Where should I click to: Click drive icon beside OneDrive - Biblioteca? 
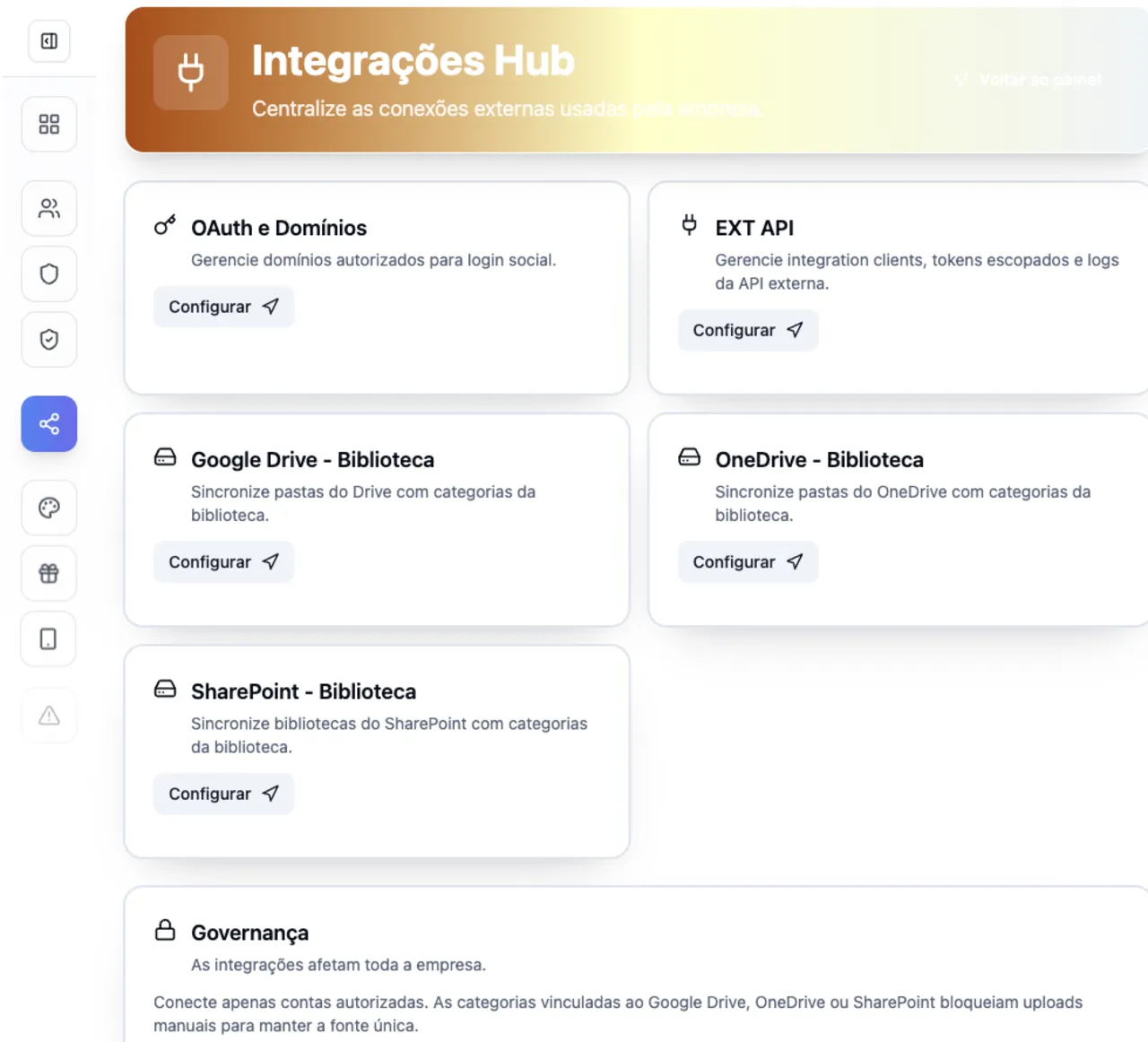click(x=689, y=457)
